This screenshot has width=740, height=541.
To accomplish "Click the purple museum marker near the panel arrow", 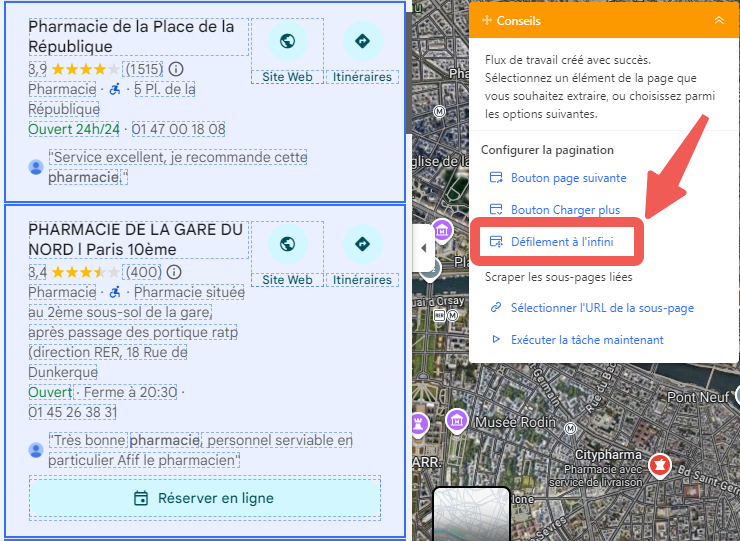I will 442,231.
